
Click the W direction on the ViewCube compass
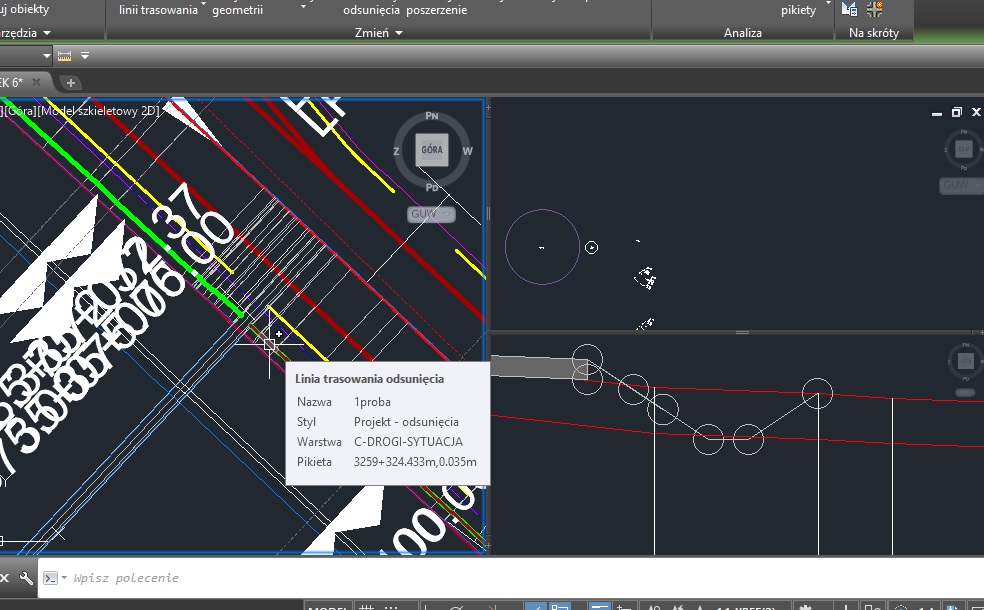tap(468, 151)
